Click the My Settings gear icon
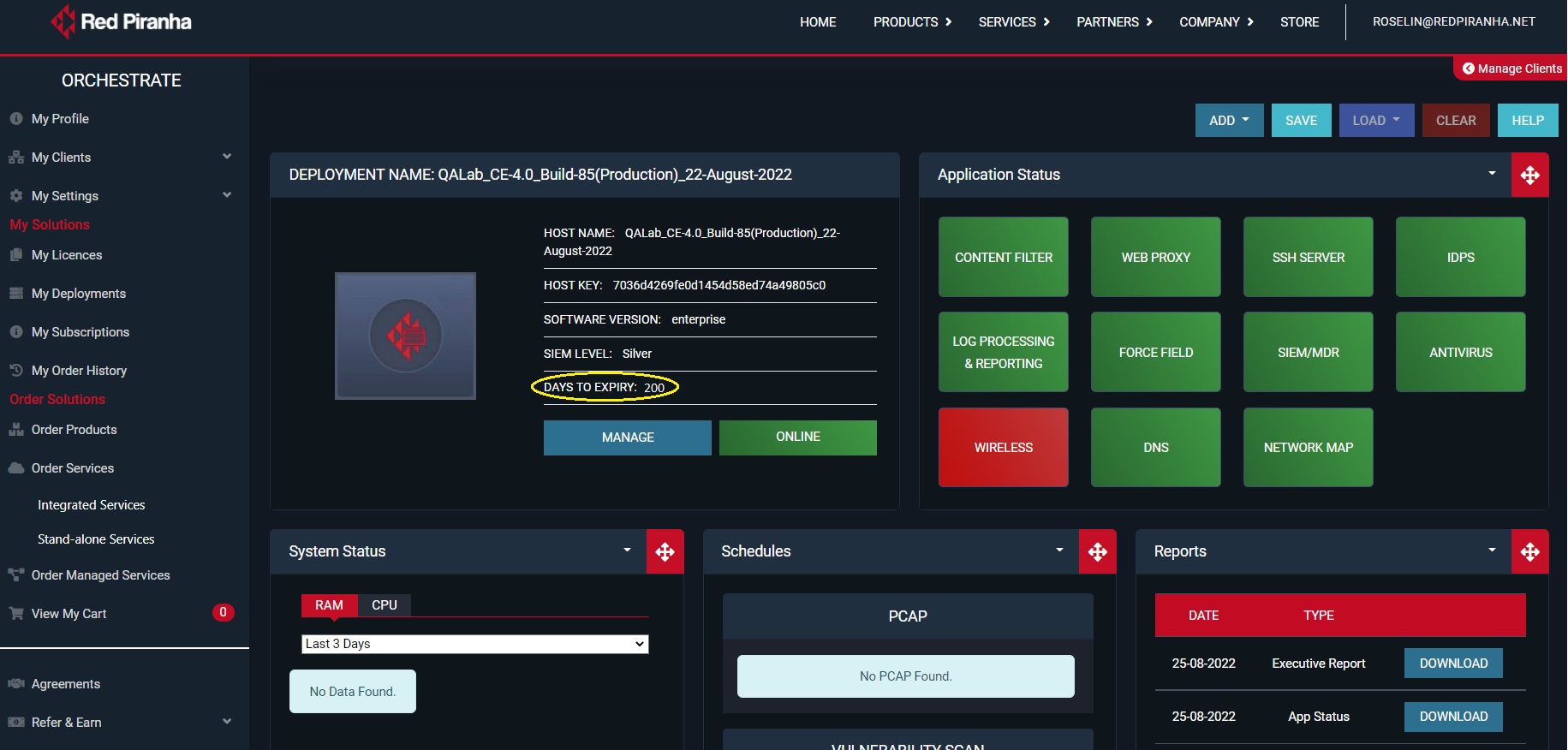Screen dimensions: 1568x750 (x=16, y=196)
